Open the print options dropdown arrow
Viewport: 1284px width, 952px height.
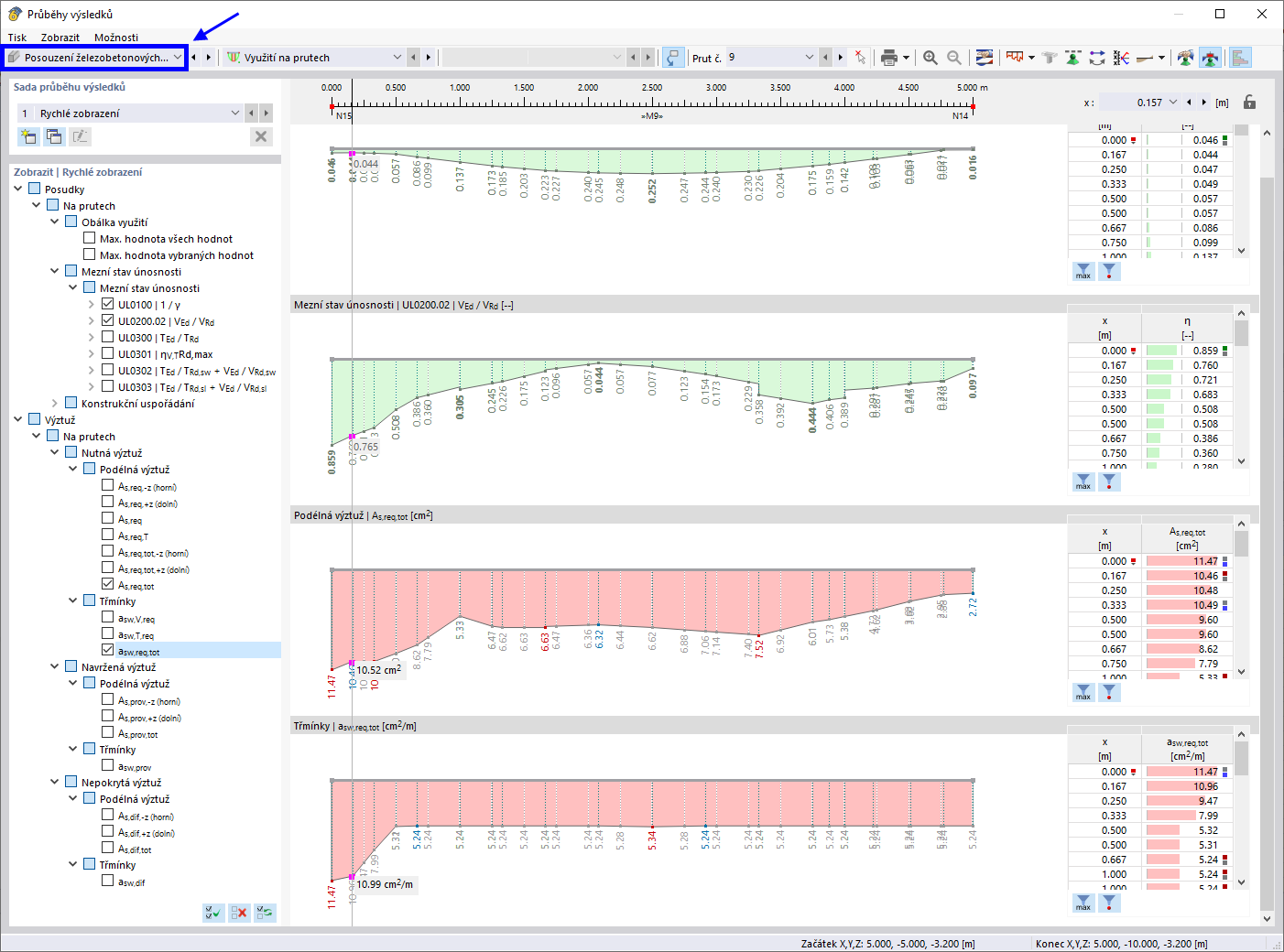[x=906, y=58]
